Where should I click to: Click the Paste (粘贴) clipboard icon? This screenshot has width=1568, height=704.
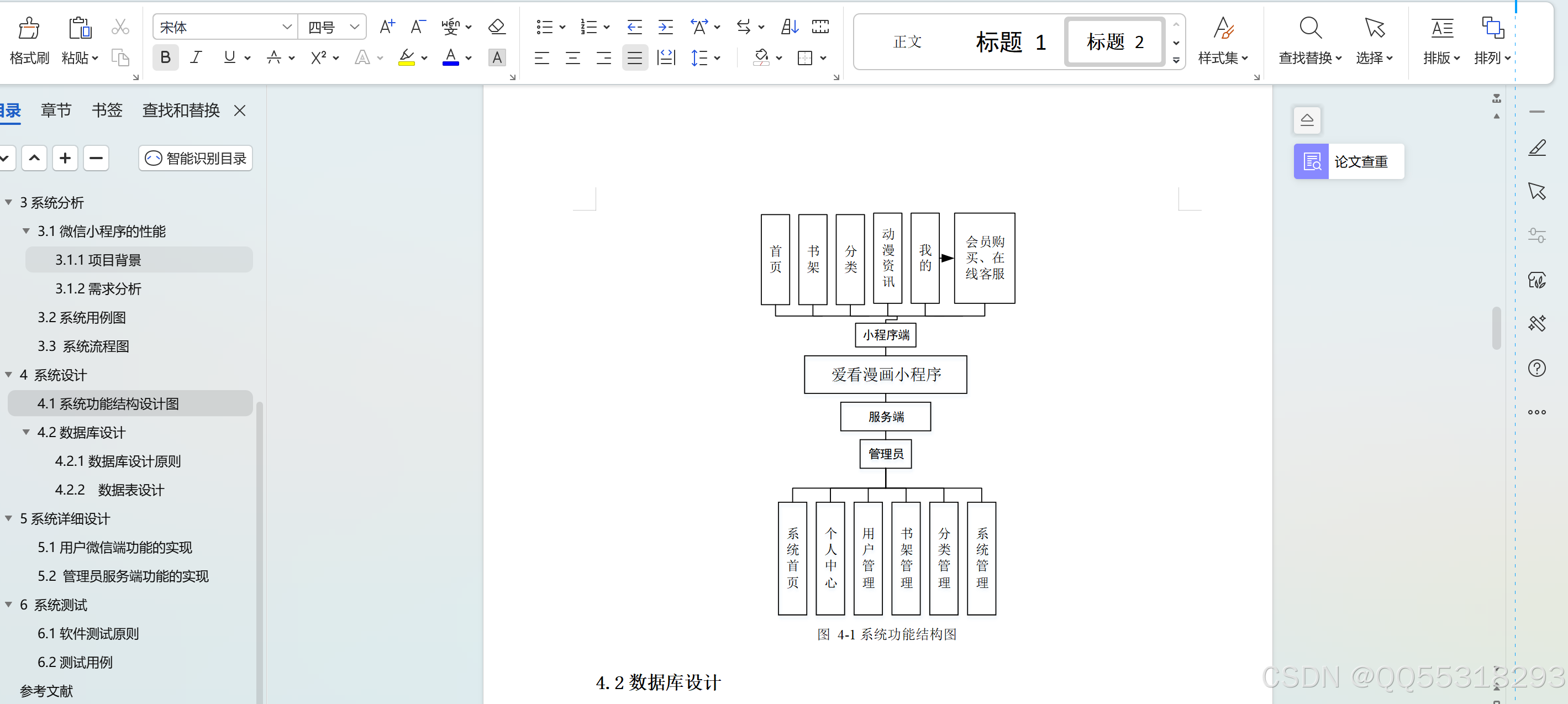tap(80, 28)
